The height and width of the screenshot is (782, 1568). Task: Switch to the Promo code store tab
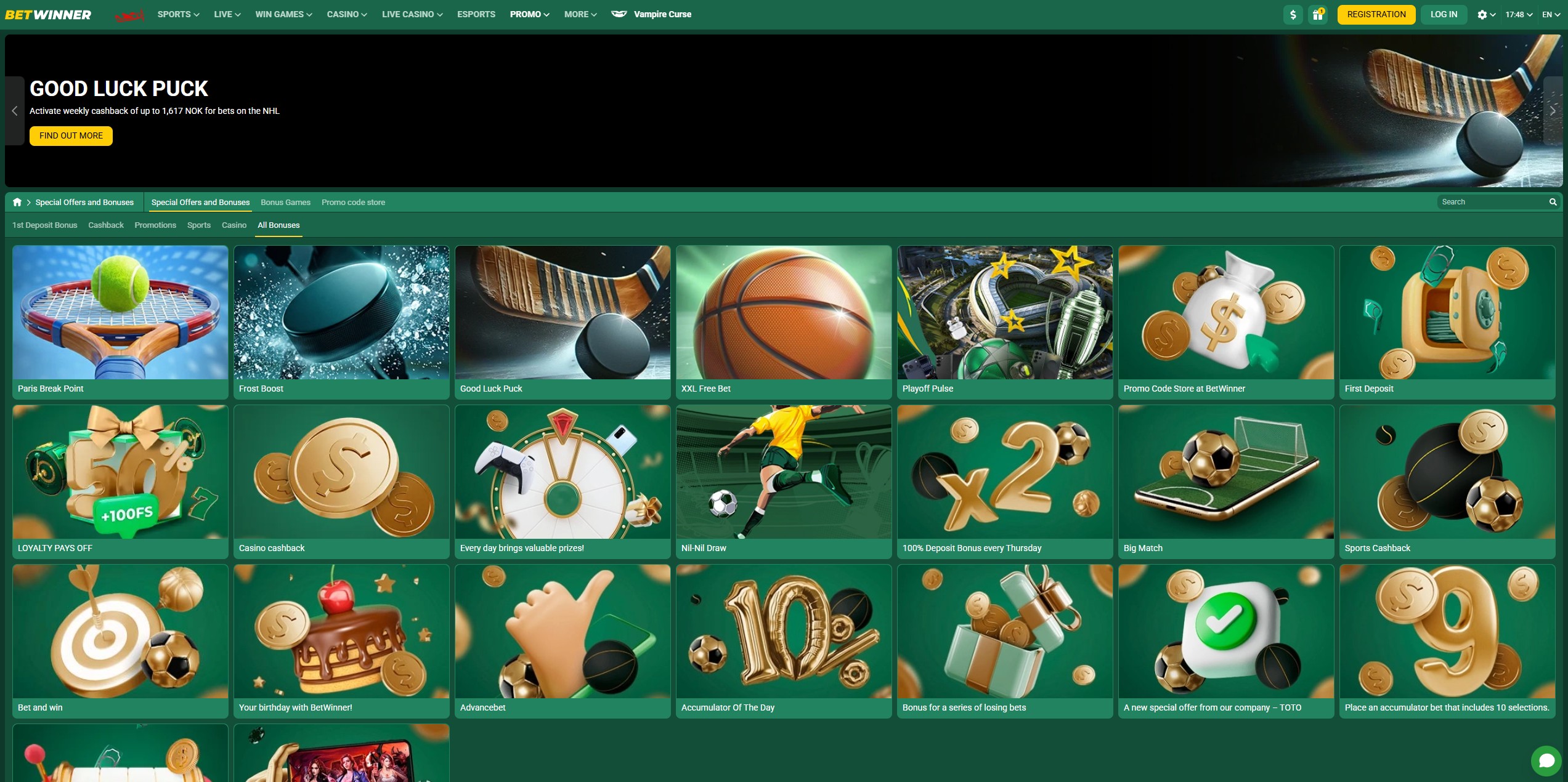tap(353, 202)
